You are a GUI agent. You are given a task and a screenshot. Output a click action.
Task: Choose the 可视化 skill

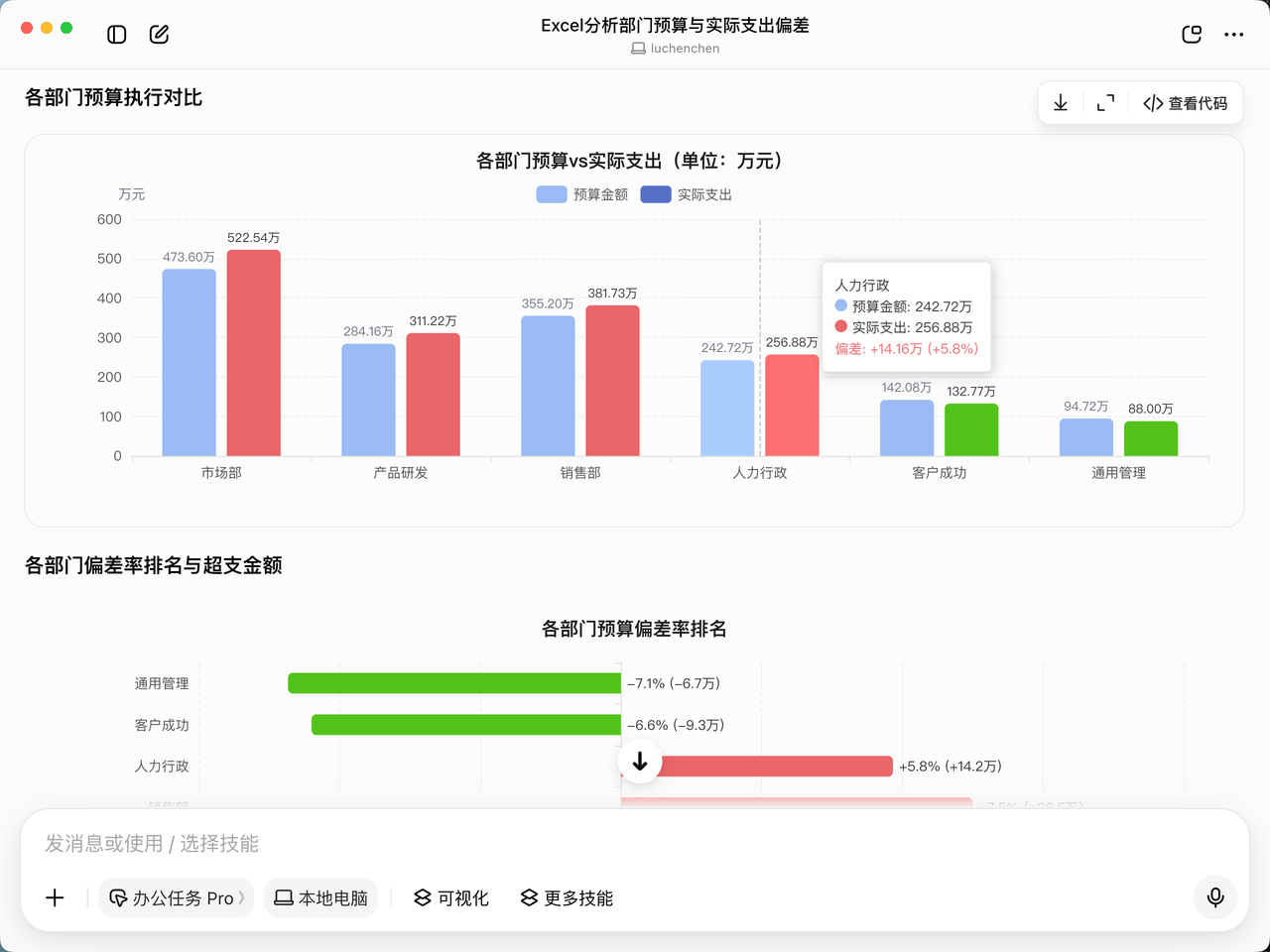[451, 897]
